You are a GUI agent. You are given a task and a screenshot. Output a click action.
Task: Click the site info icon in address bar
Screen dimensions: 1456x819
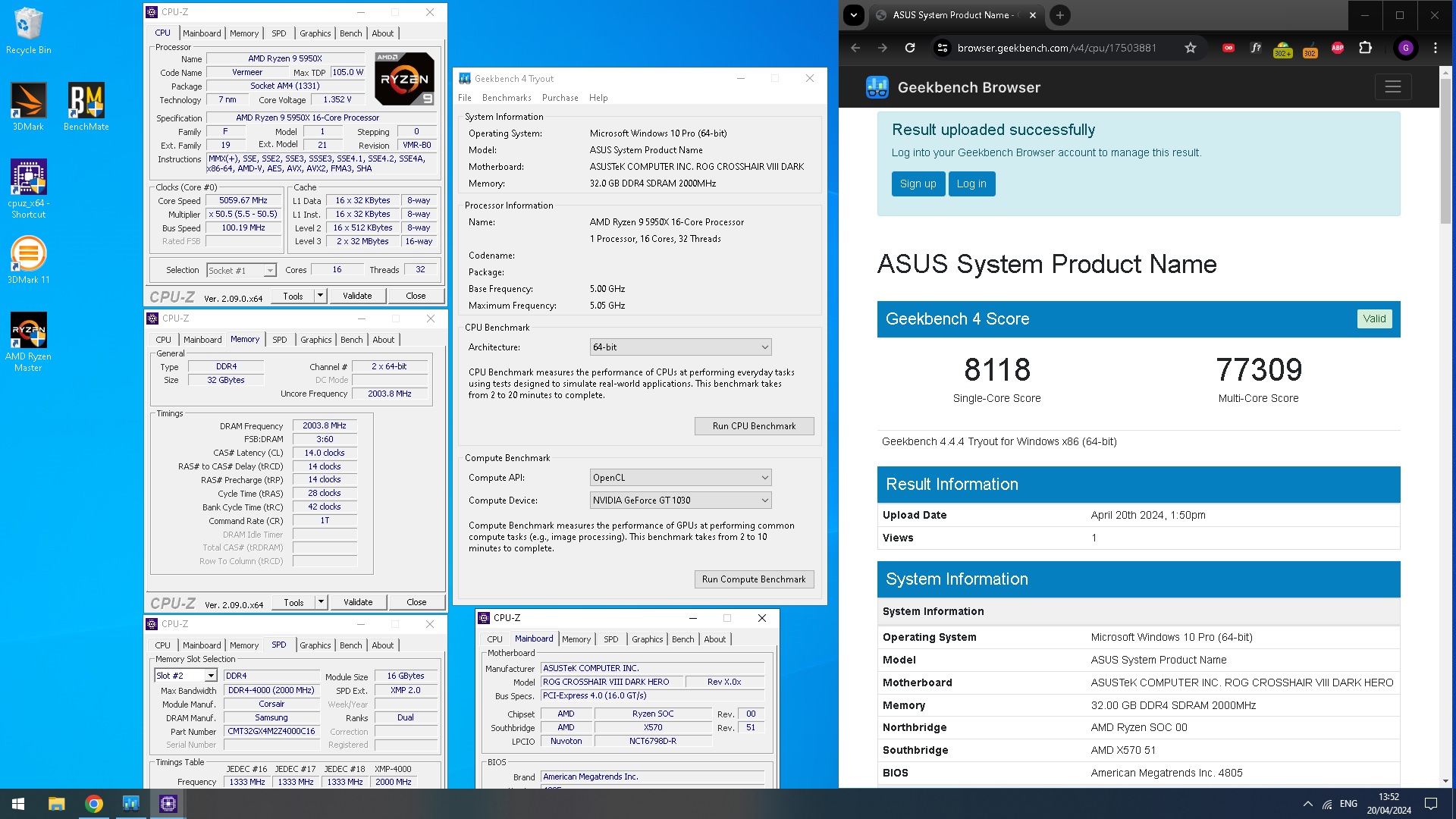pyautogui.click(x=942, y=48)
